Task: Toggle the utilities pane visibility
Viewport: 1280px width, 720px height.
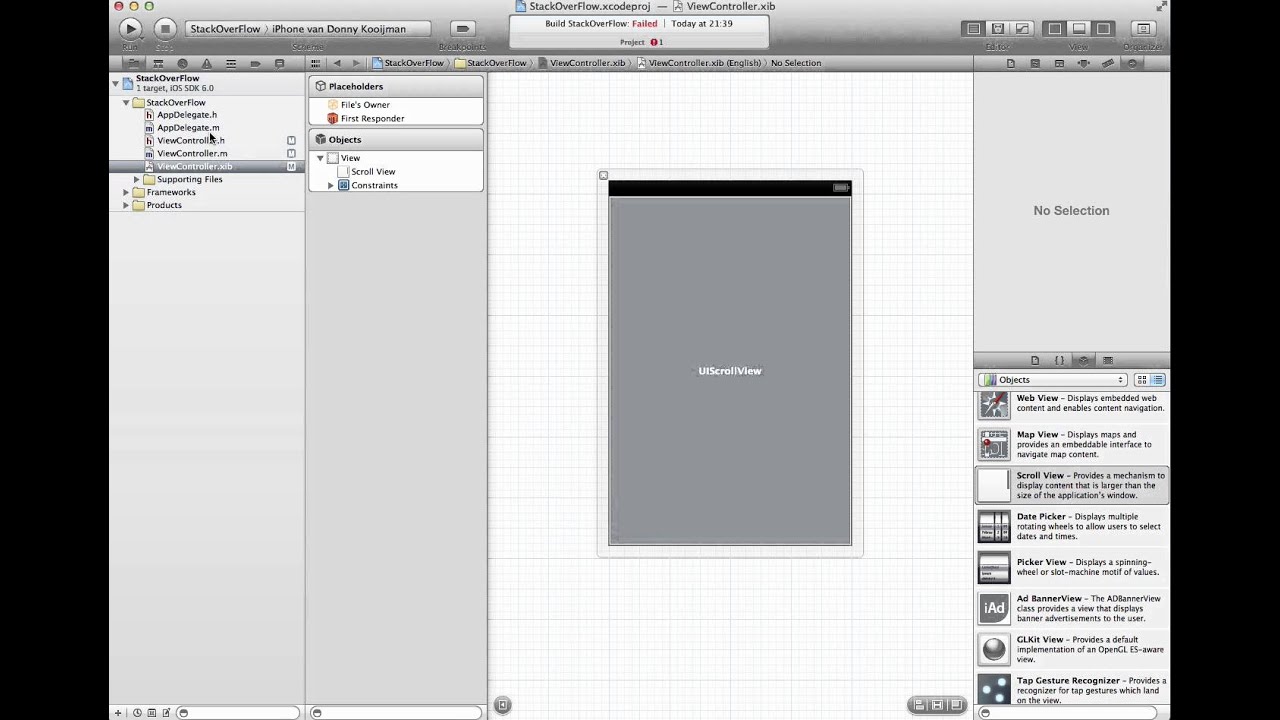Action: tap(1103, 29)
